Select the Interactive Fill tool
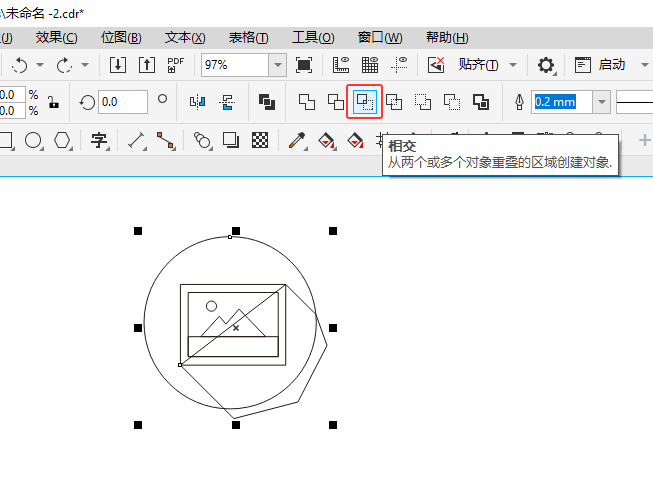Screen dimensions: 653x481 pyautogui.click(x=327, y=140)
